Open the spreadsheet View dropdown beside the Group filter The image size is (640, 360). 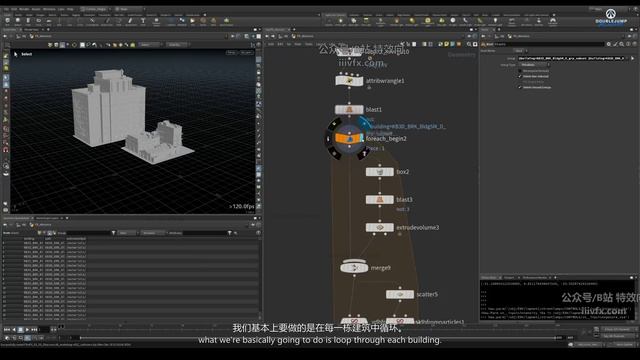pos(127,233)
